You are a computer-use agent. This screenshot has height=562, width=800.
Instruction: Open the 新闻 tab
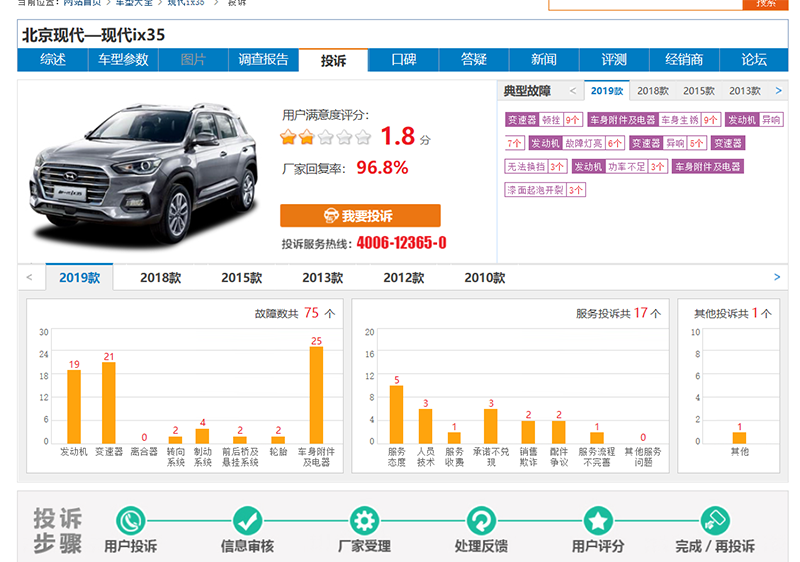[x=544, y=60]
